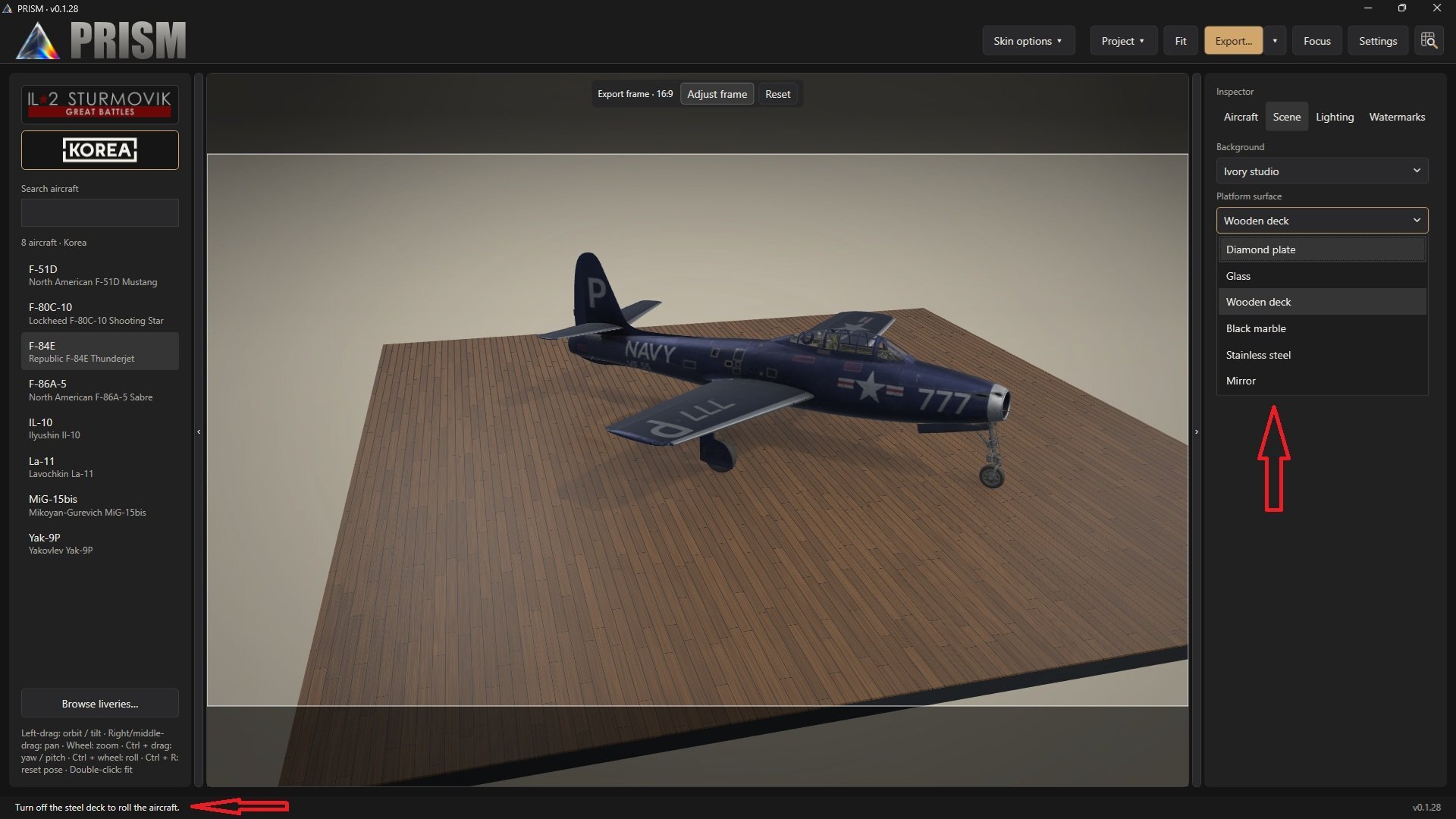Focus the Search aircraft input field
1456x819 pixels.
click(x=100, y=213)
